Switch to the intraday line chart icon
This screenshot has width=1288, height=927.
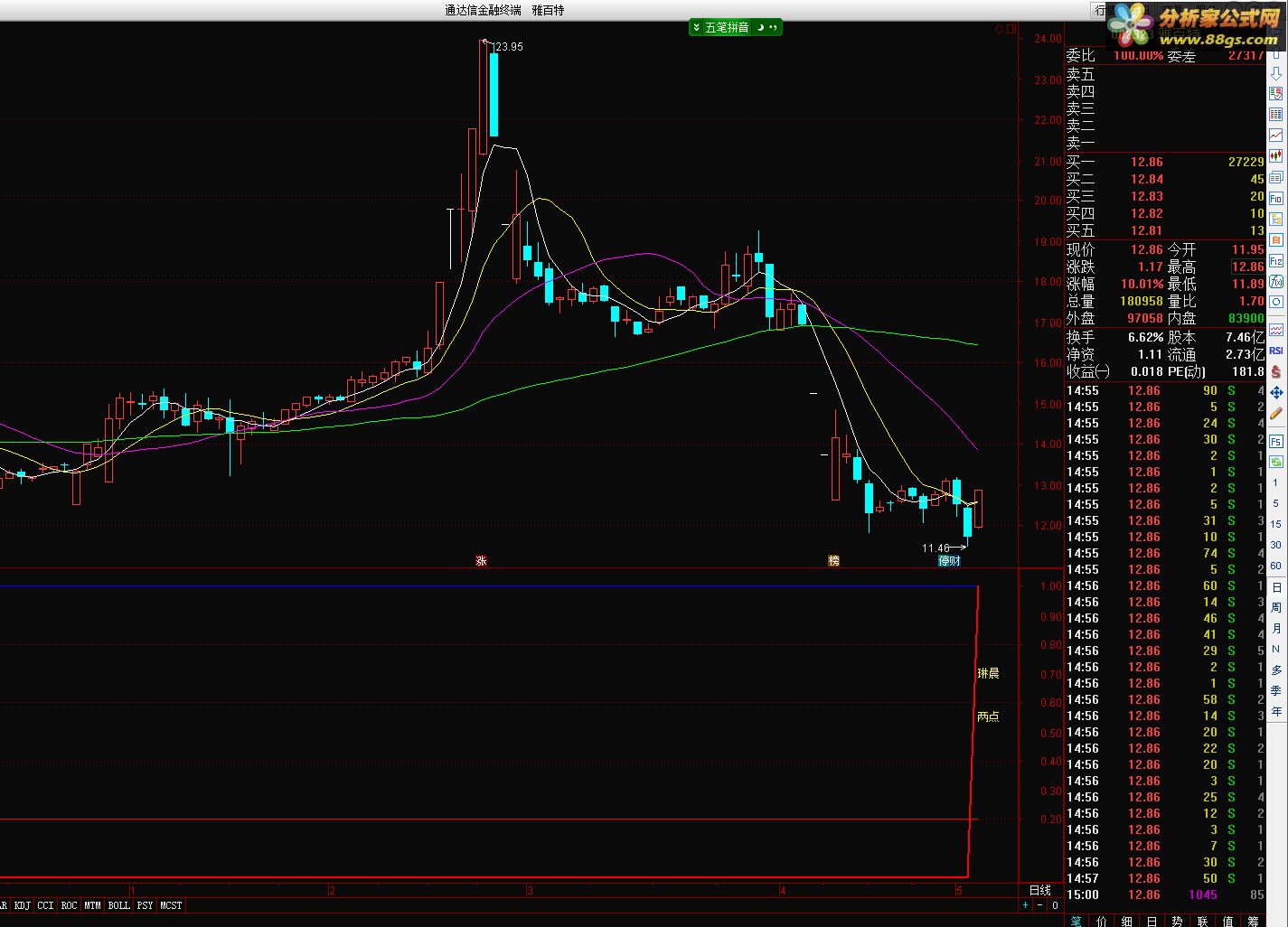[x=1276, y=136]
